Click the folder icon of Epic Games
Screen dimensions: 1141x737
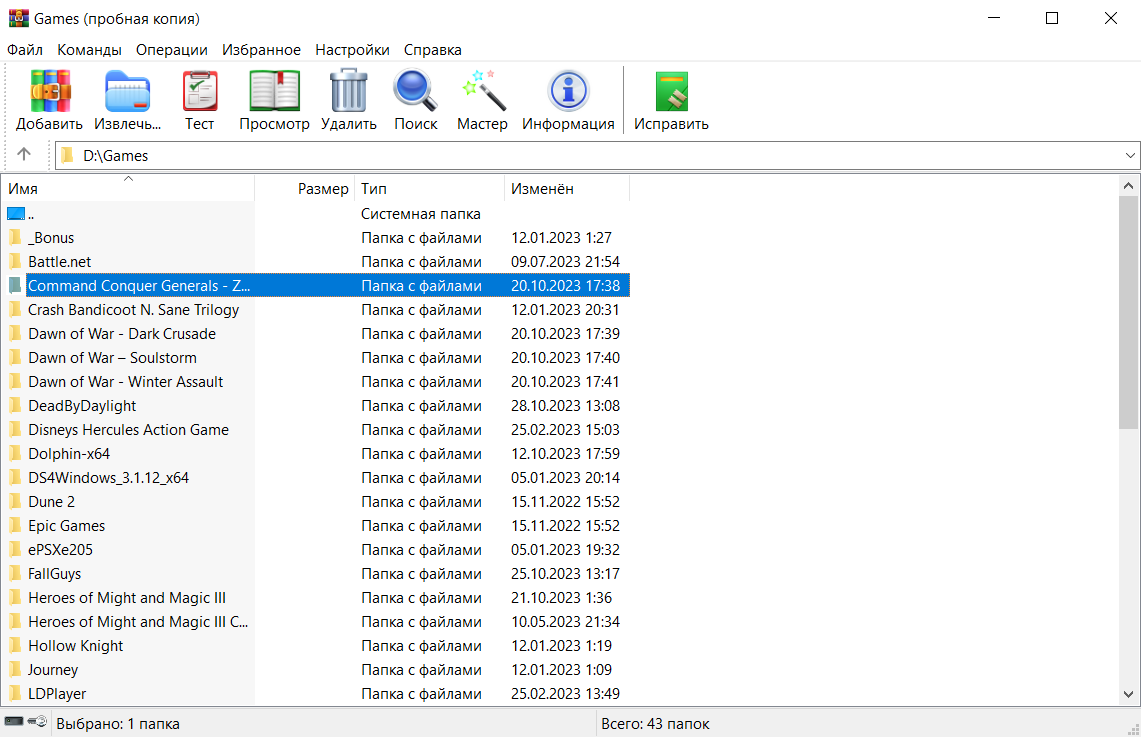pyautogui.click(x=15, y=526)
